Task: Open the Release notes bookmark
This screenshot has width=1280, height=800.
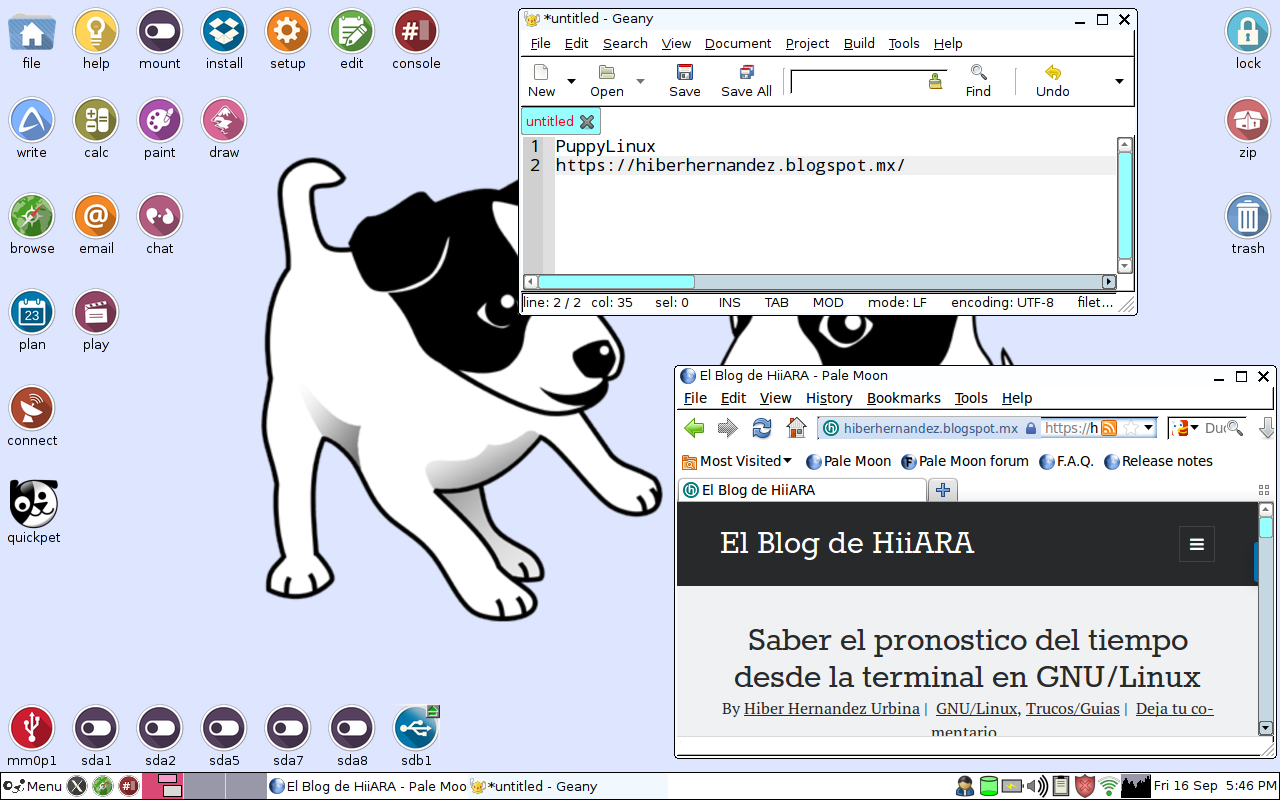Action: coord(1158,461)
